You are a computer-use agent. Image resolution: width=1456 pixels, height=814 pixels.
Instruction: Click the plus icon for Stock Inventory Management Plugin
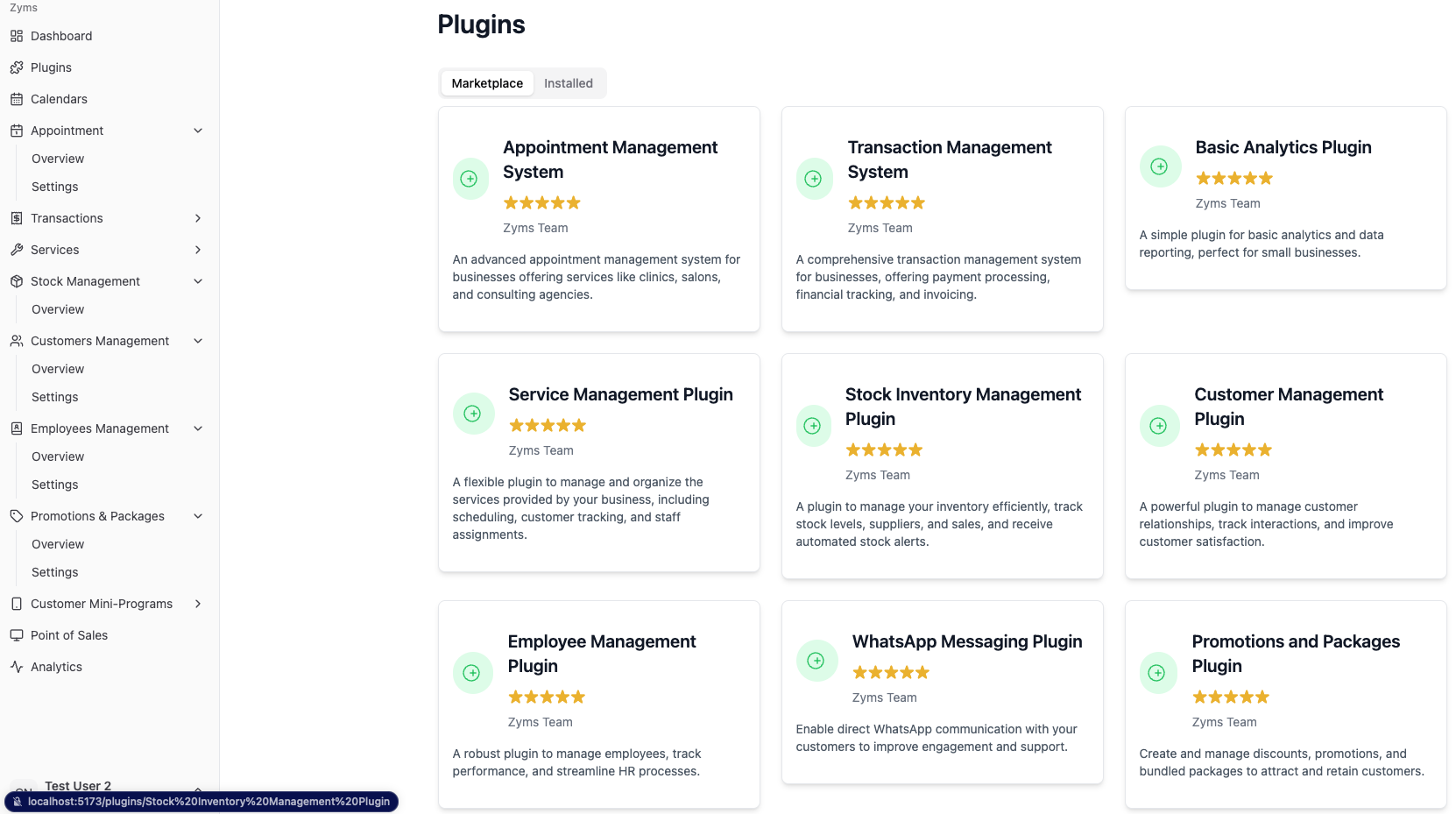click(x=812, y=426)
